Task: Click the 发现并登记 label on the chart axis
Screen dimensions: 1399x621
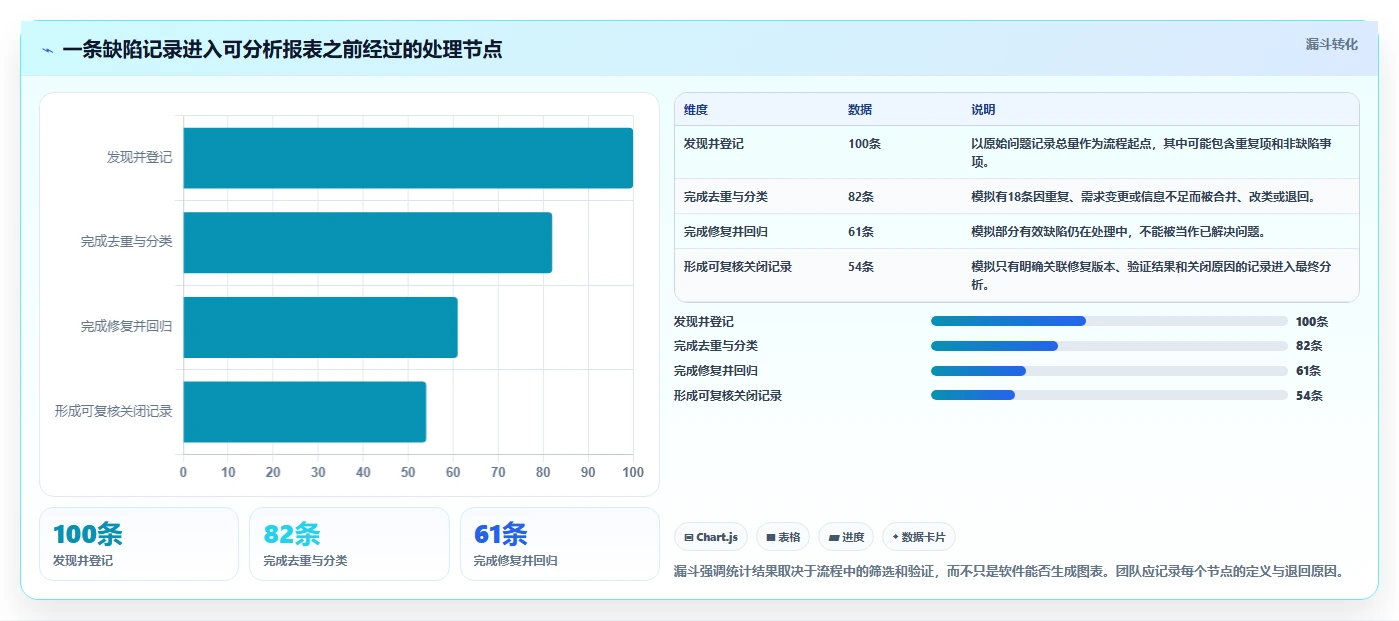Action: click(139, 158)
